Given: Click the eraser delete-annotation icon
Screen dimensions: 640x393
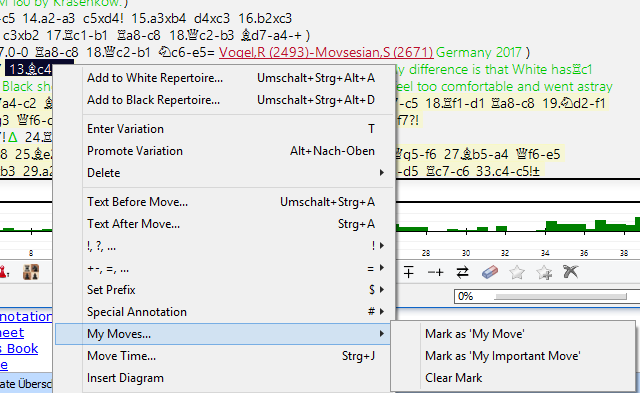Looking at the screenshot, I should [x=490, y=272].
